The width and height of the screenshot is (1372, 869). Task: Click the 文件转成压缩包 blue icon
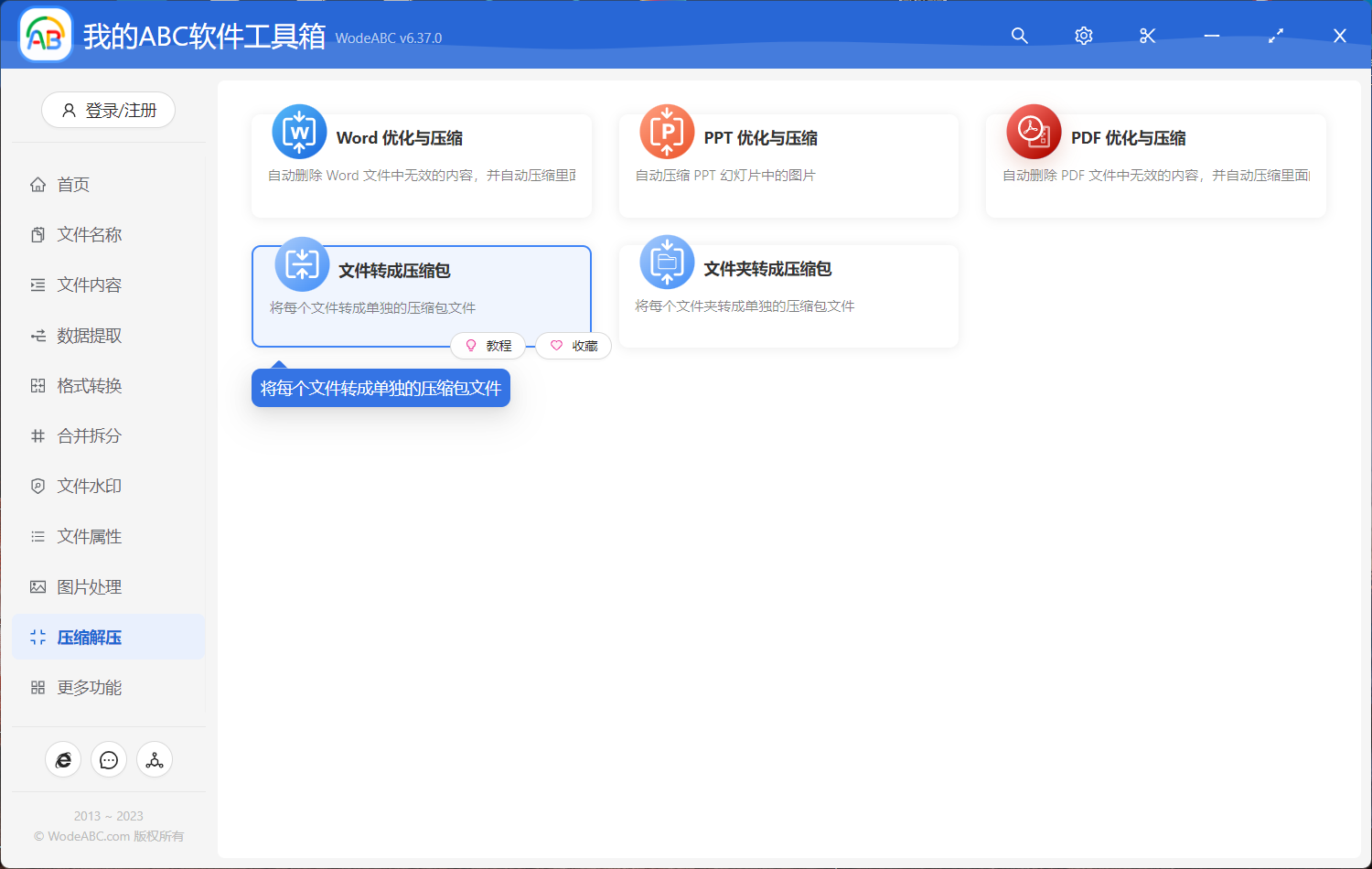tap(301, 263)
